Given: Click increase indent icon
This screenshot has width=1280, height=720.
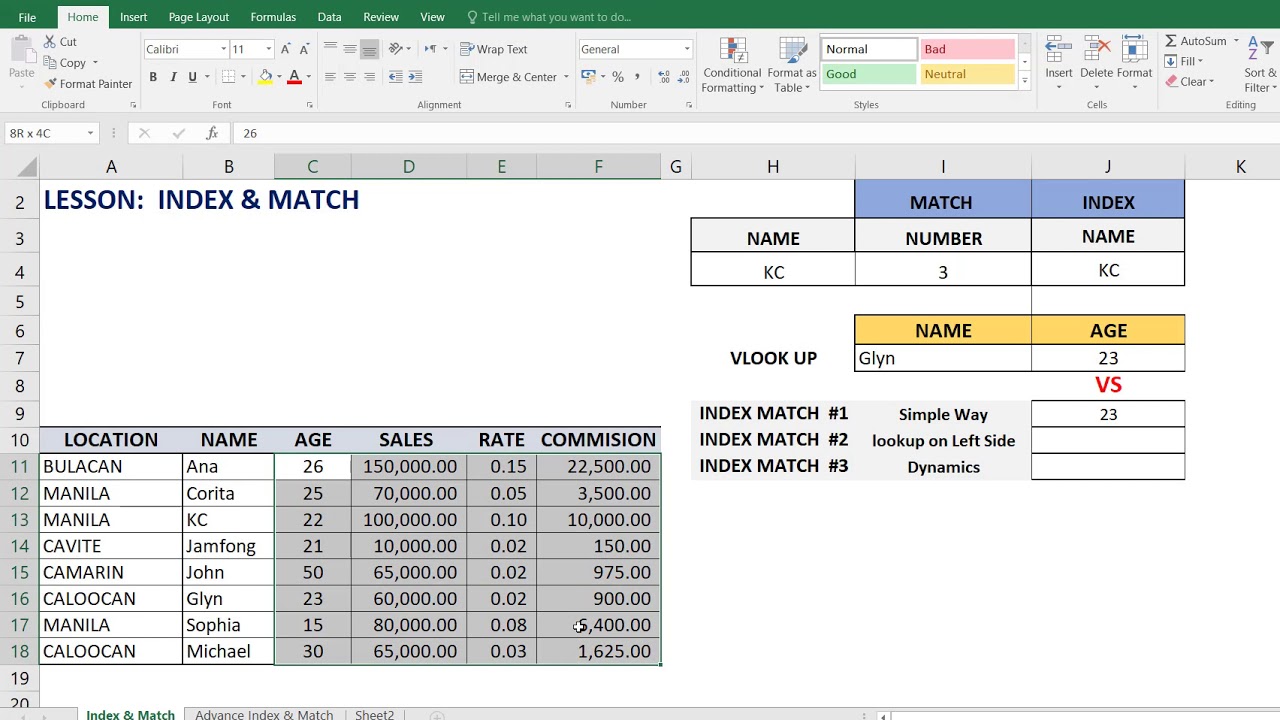Looking at the screenshot, I should [414, 77].
